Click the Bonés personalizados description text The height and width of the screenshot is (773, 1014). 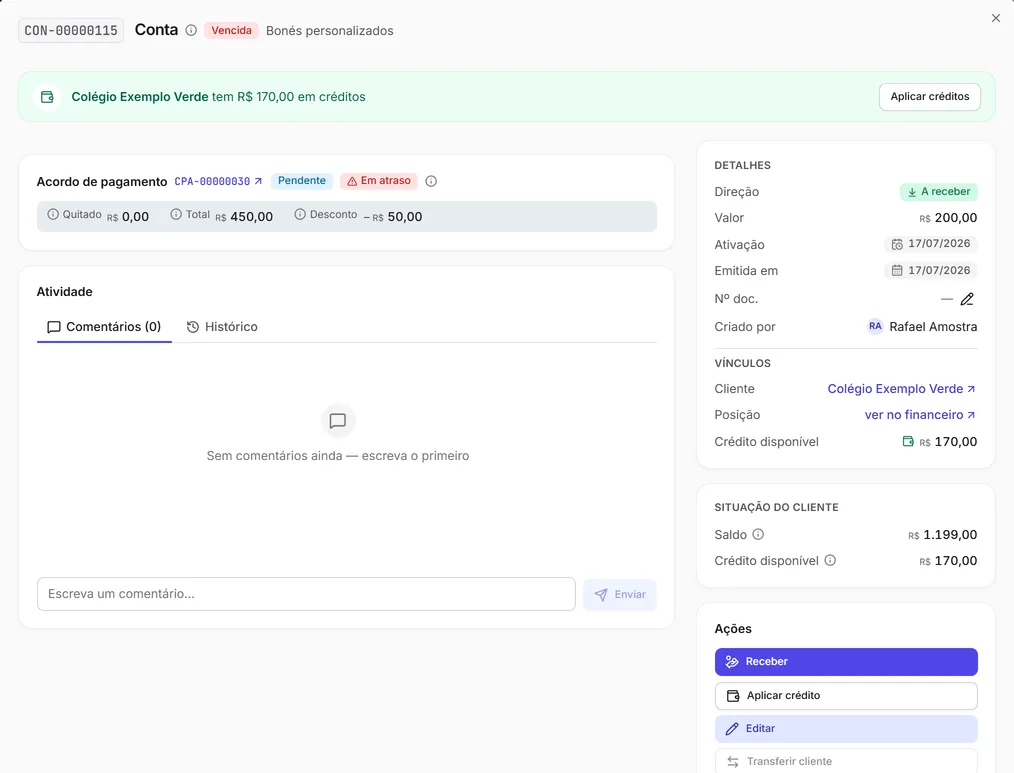coord(329,31)
